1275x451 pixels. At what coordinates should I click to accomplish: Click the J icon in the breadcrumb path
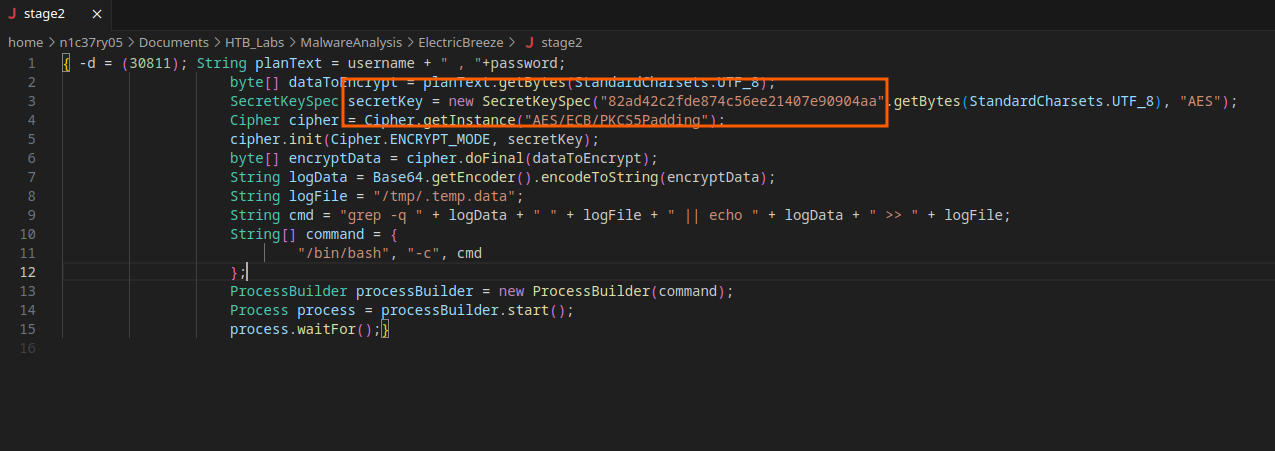click(x=529, y=42)
